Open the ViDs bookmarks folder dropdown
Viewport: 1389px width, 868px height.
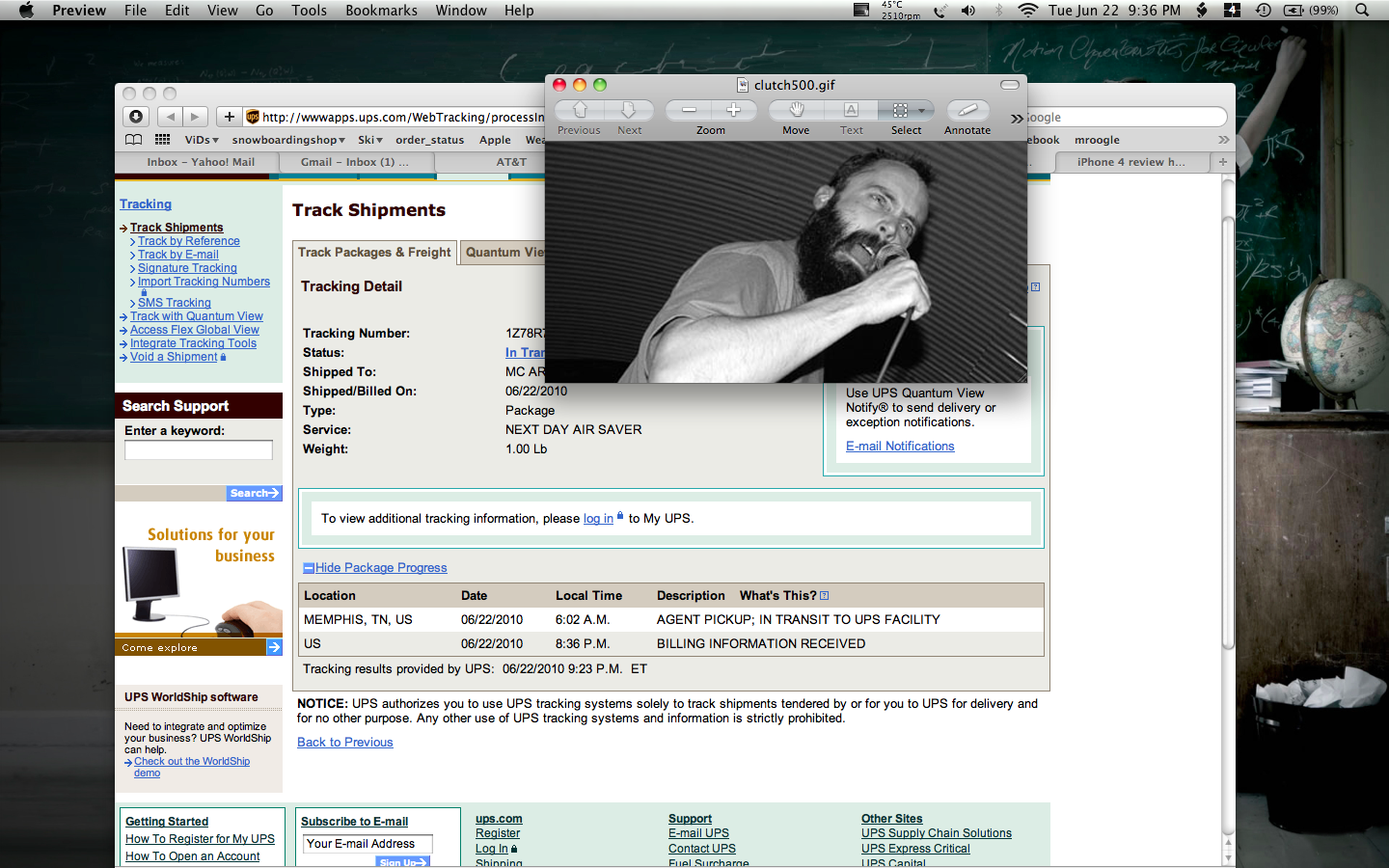click(201, 140)
